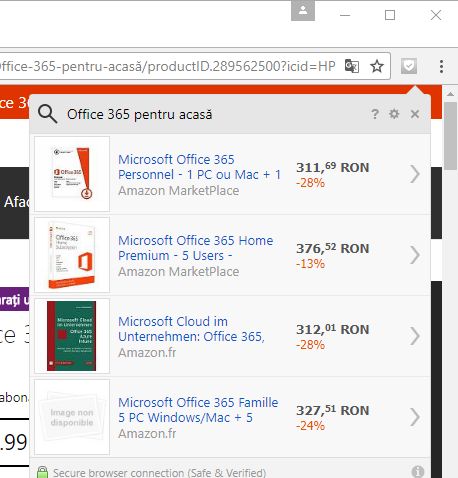Click the browser address bar URL
458x478 pixels.
tap(168, 66)
